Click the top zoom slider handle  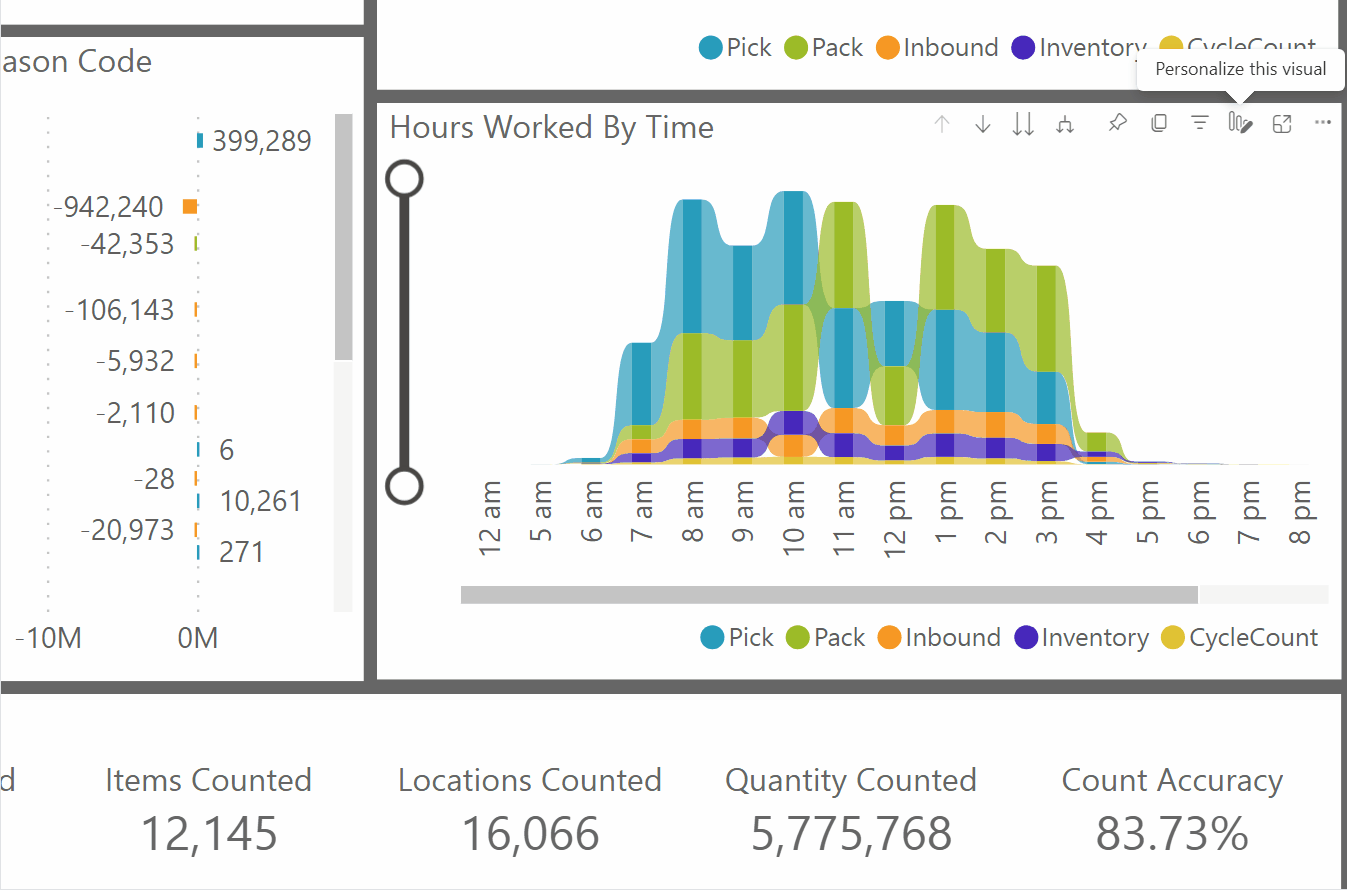(x=405, y=179)
